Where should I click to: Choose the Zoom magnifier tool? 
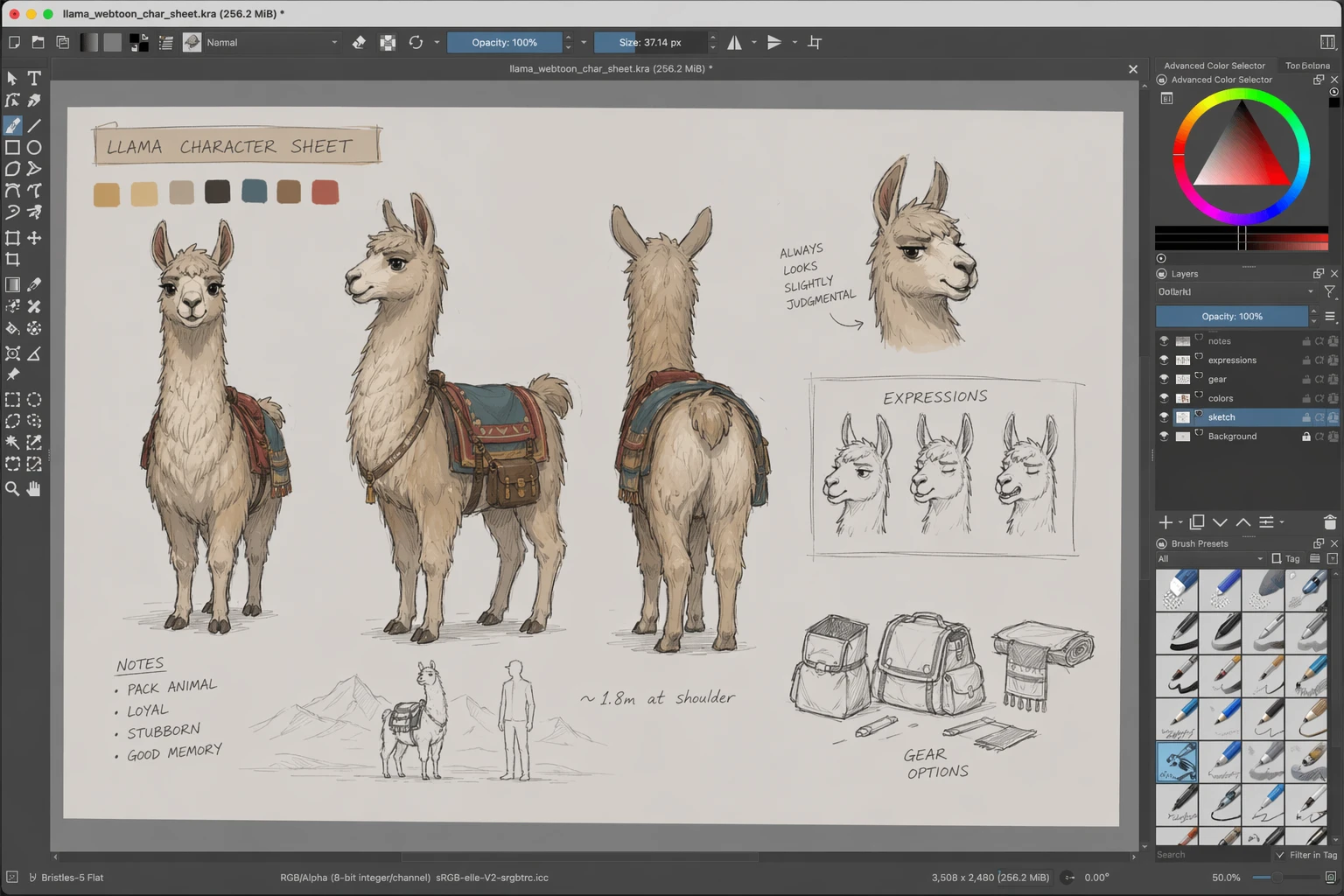[12, 489]
